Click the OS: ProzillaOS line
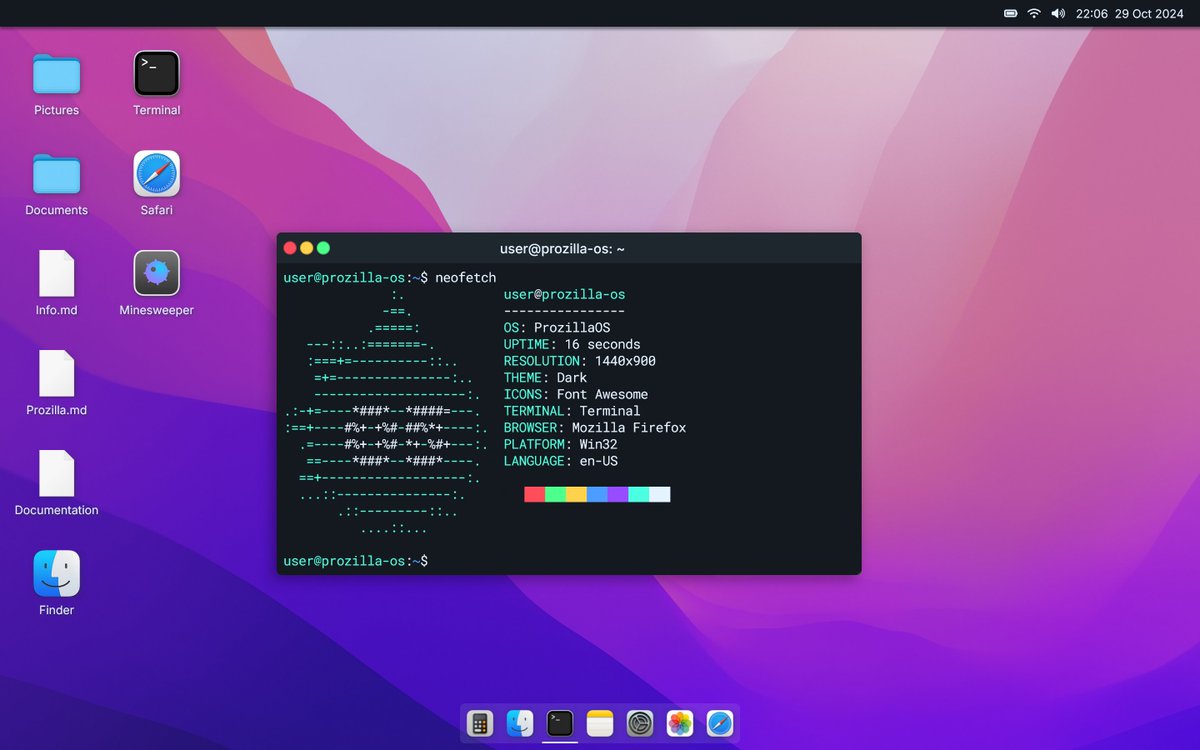 point(557,328)
